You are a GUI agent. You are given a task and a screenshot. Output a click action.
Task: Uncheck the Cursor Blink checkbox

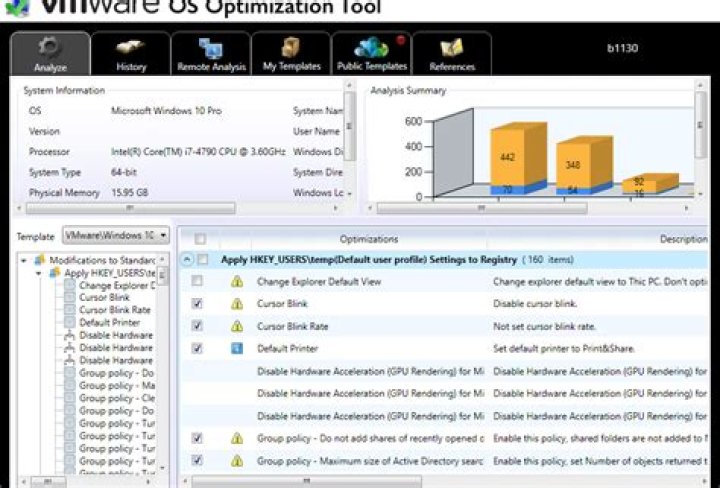197,303
